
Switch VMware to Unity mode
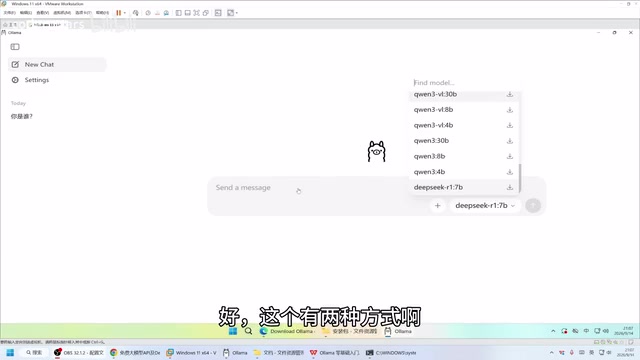pos(206,13)
